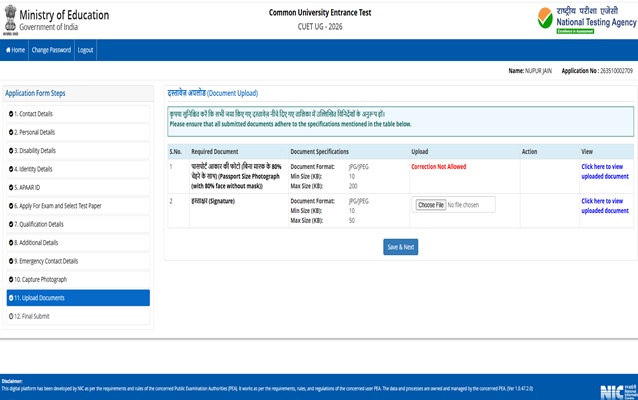Viewport: 638px width, 400px height.
Task: View uploaded Passport Size Photograph document
Action: click(605, 171)
